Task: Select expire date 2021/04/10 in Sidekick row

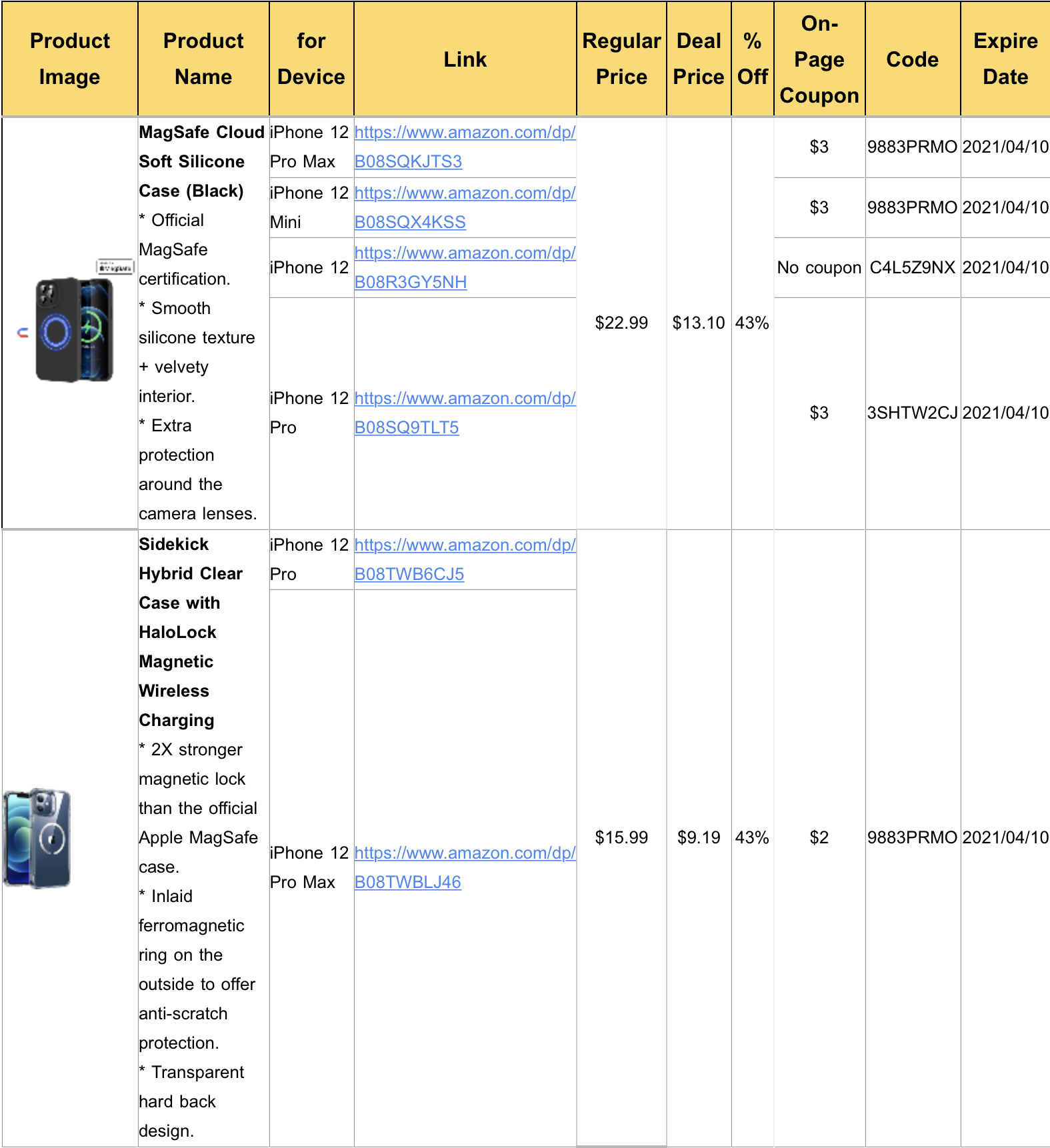Action: pos(1005,838)
